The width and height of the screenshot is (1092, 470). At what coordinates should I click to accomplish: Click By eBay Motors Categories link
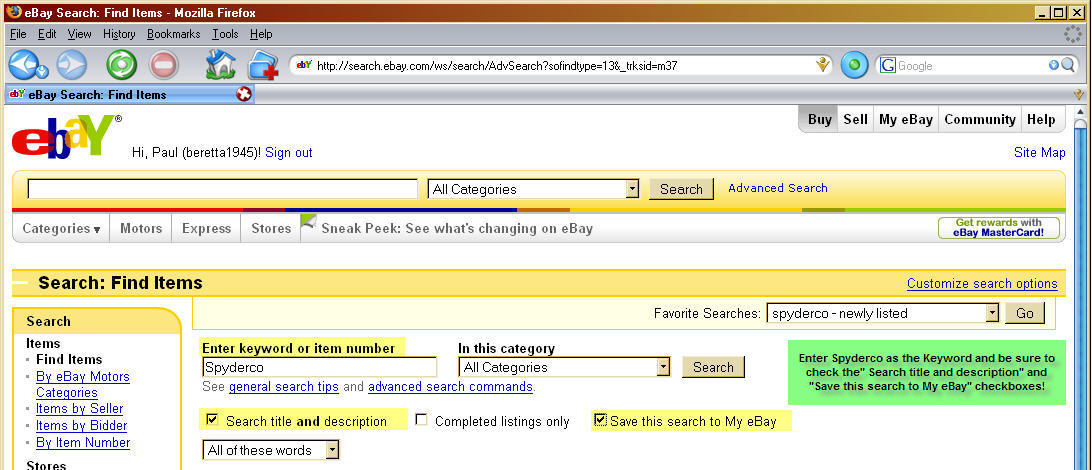click(82, 384)
